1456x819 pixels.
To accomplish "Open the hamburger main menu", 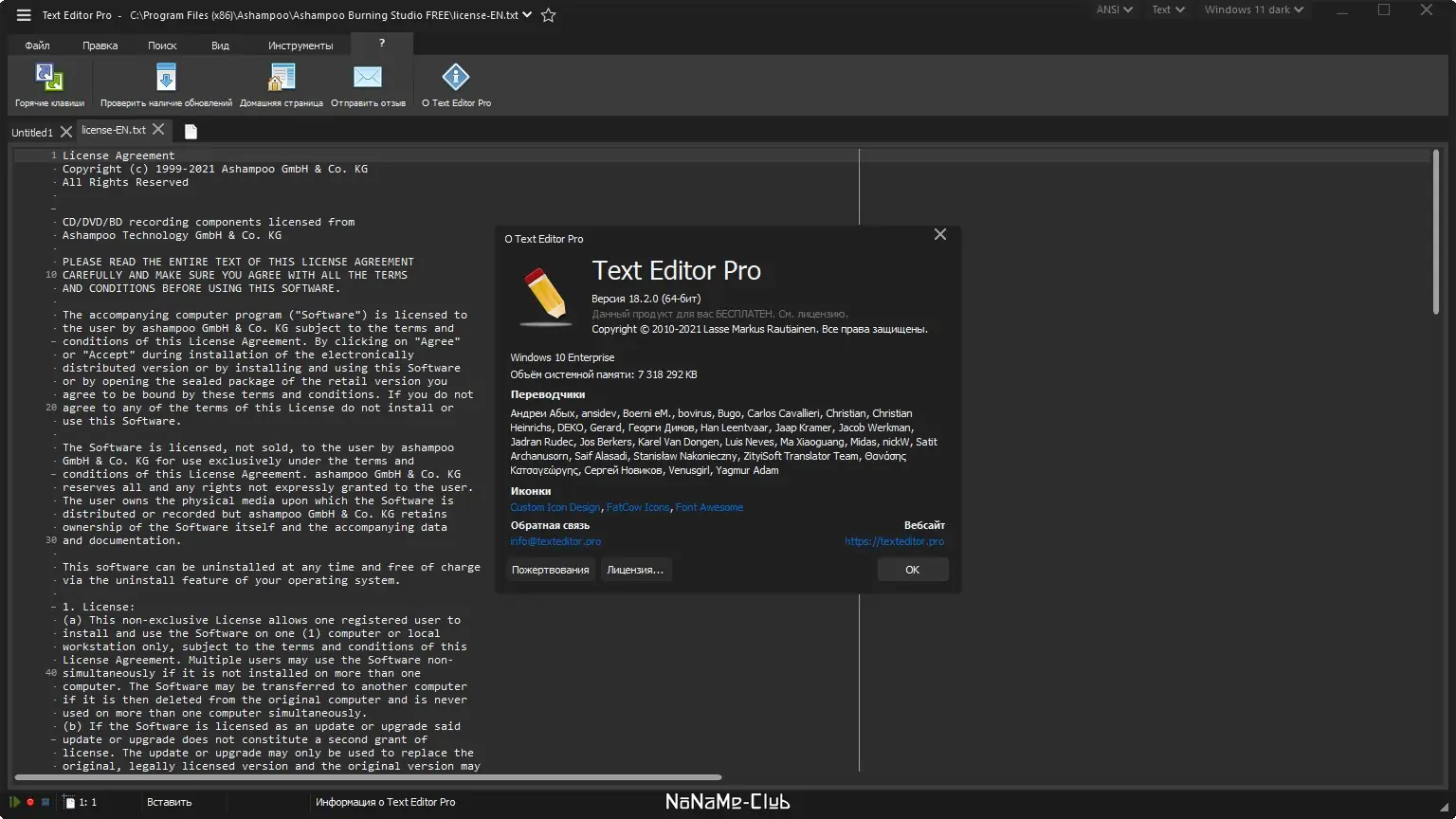I will coord(24,15).
